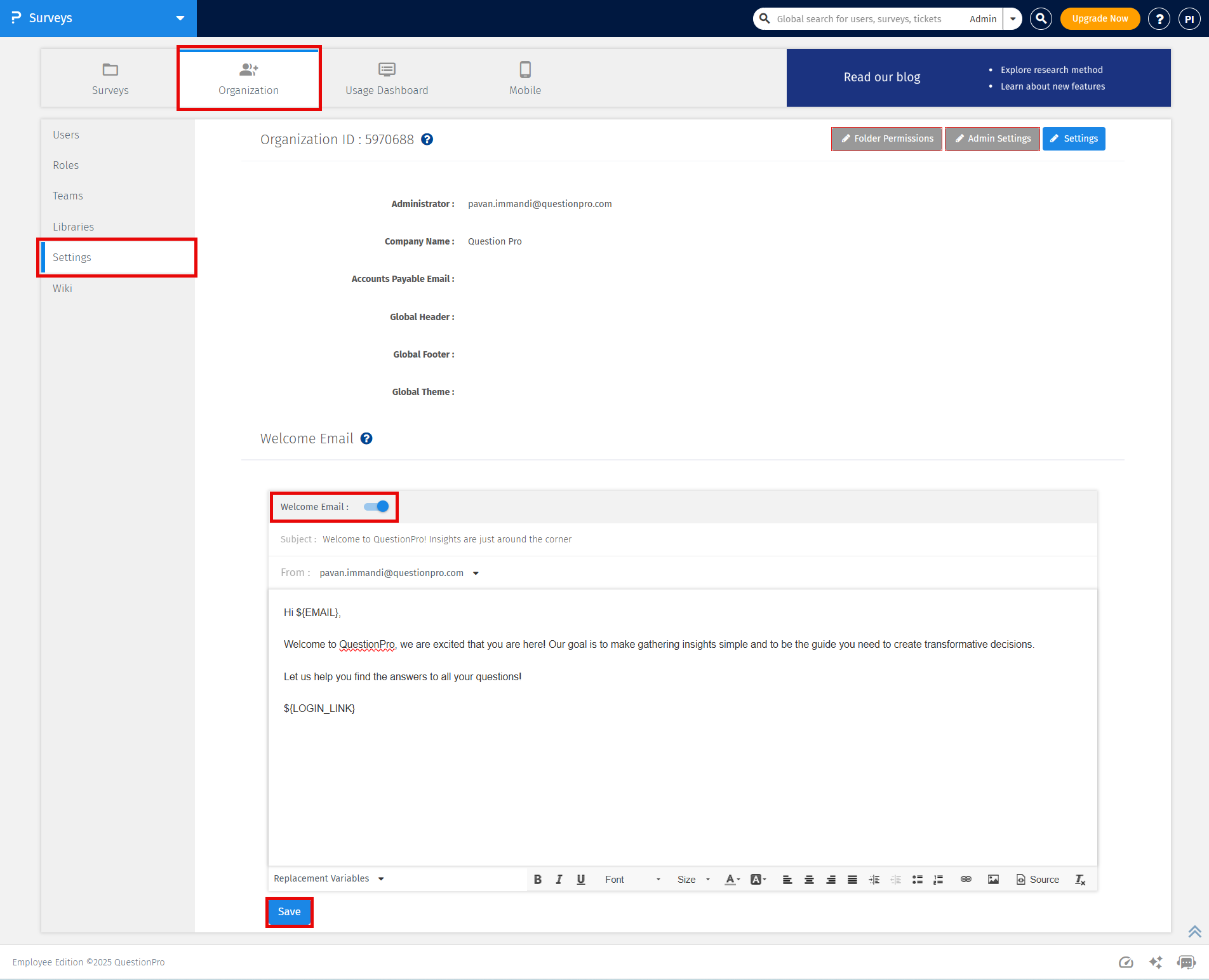
Task: Open the chat support icon at bottom right
Action: [x=1186, y=962]
